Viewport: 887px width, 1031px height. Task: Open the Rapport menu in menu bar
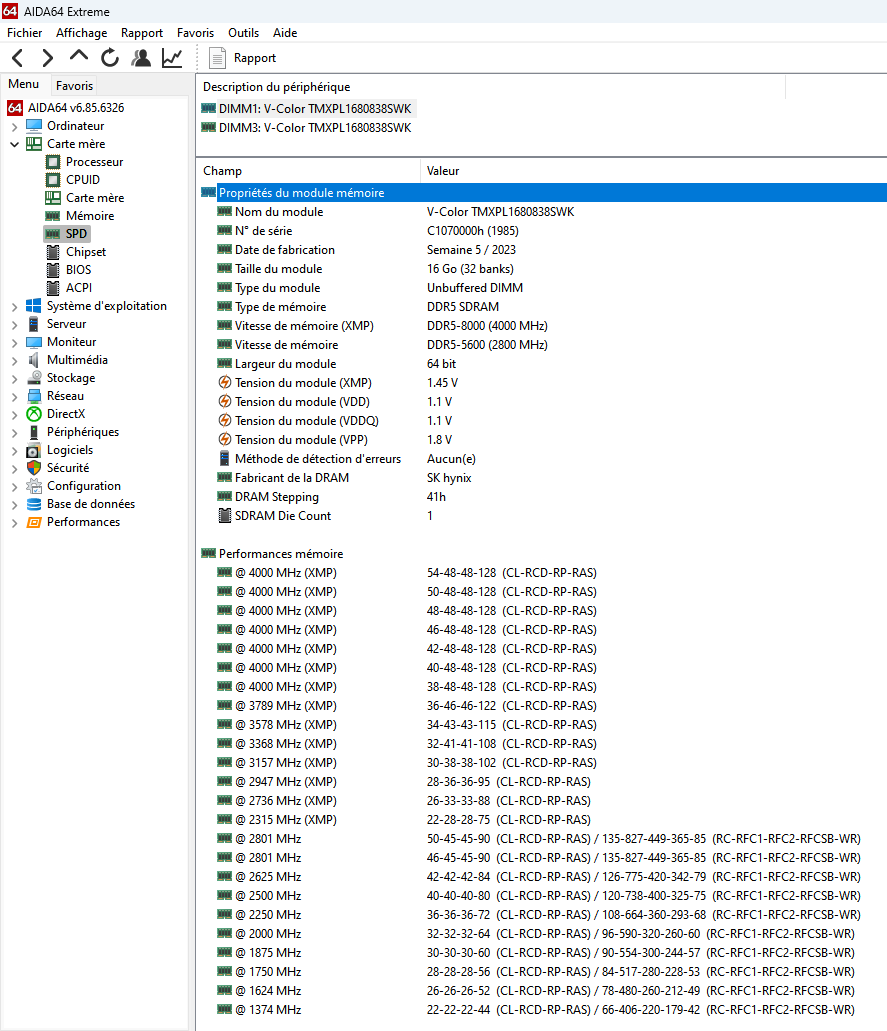[x=141, y=33]
